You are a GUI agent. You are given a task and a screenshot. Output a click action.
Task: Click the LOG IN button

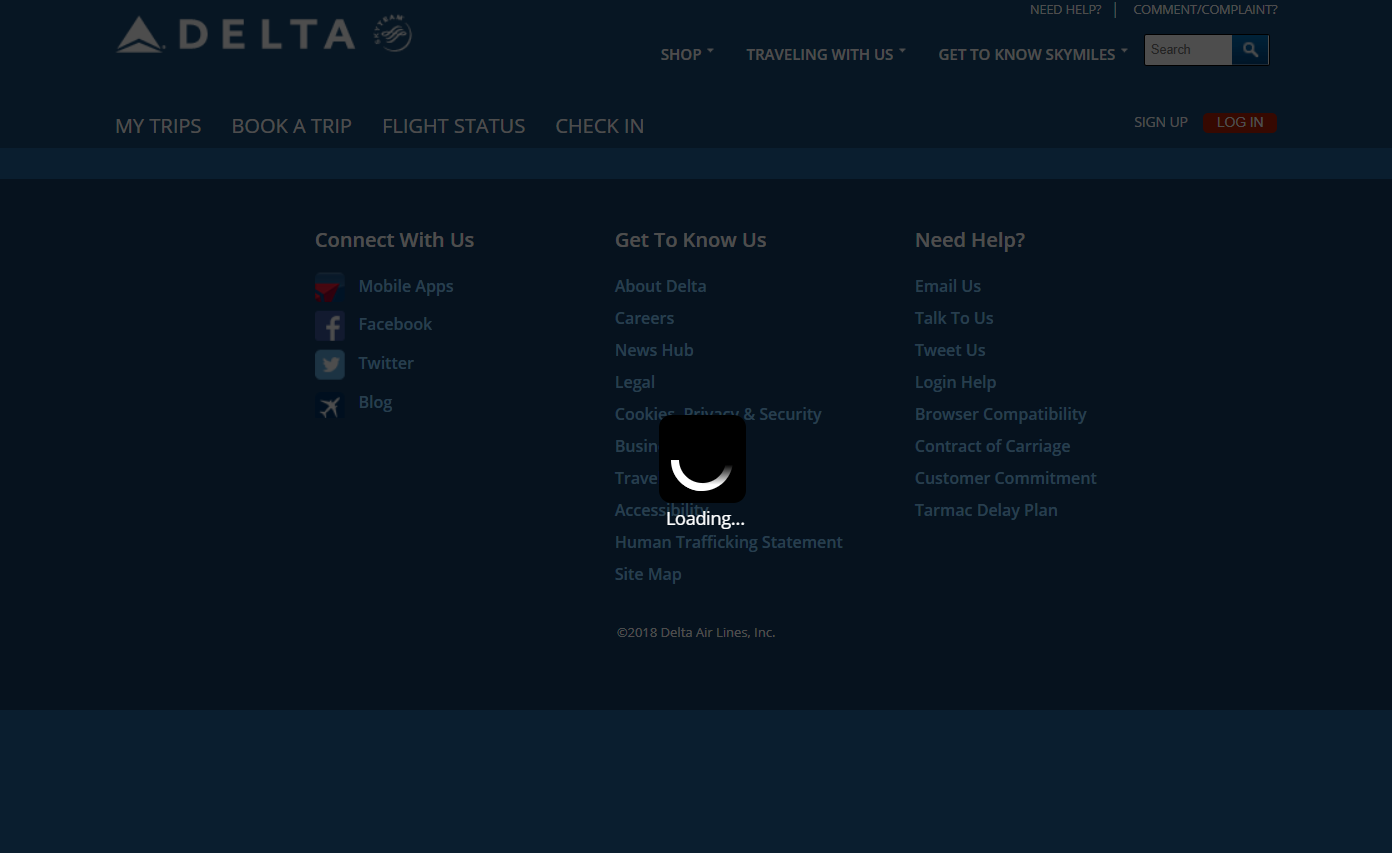1240,122
